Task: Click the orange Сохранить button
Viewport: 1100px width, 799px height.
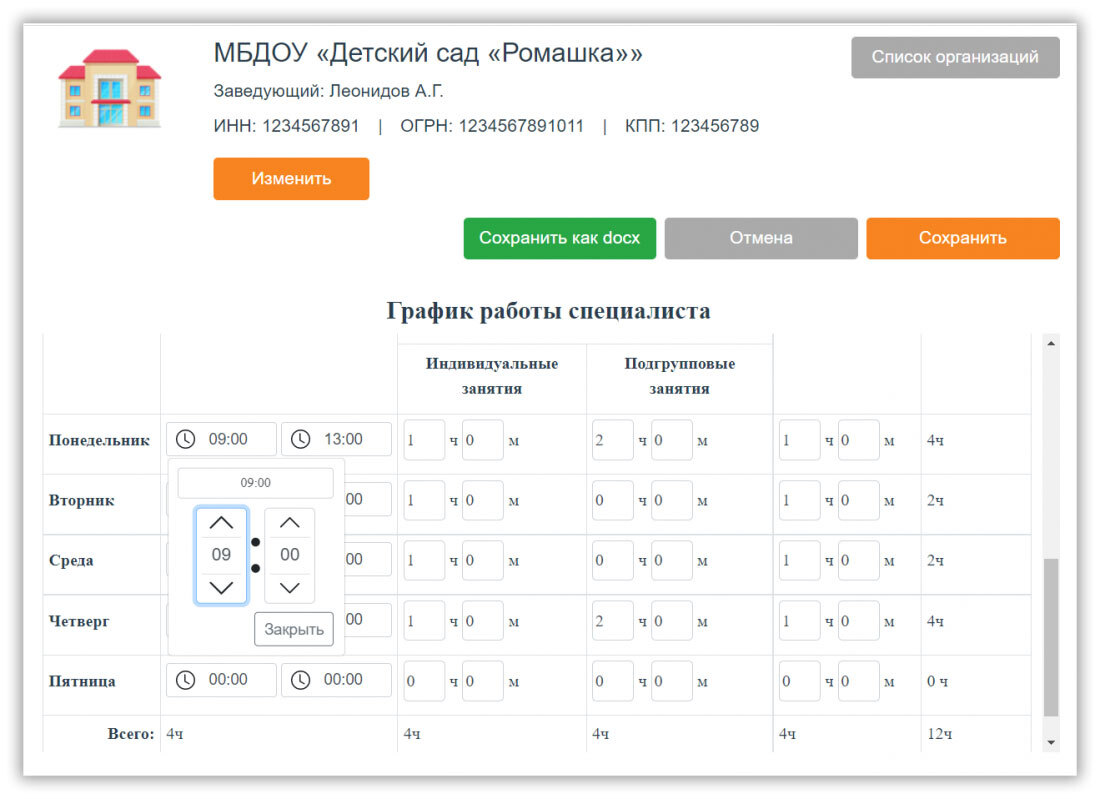Action: coord(962,238)
